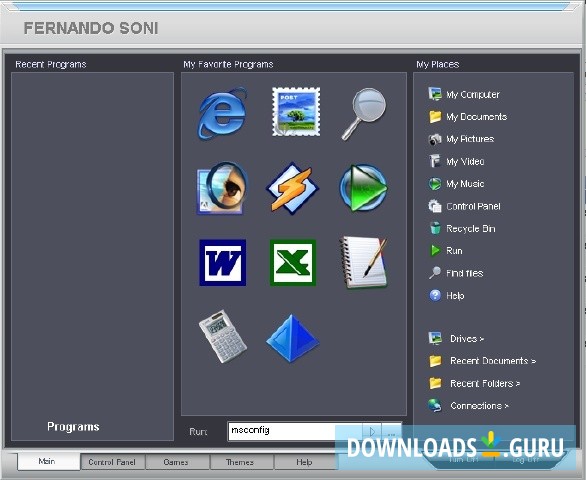Click the Drives monitor icon
The image size is (586, 480).
point(435,338)
